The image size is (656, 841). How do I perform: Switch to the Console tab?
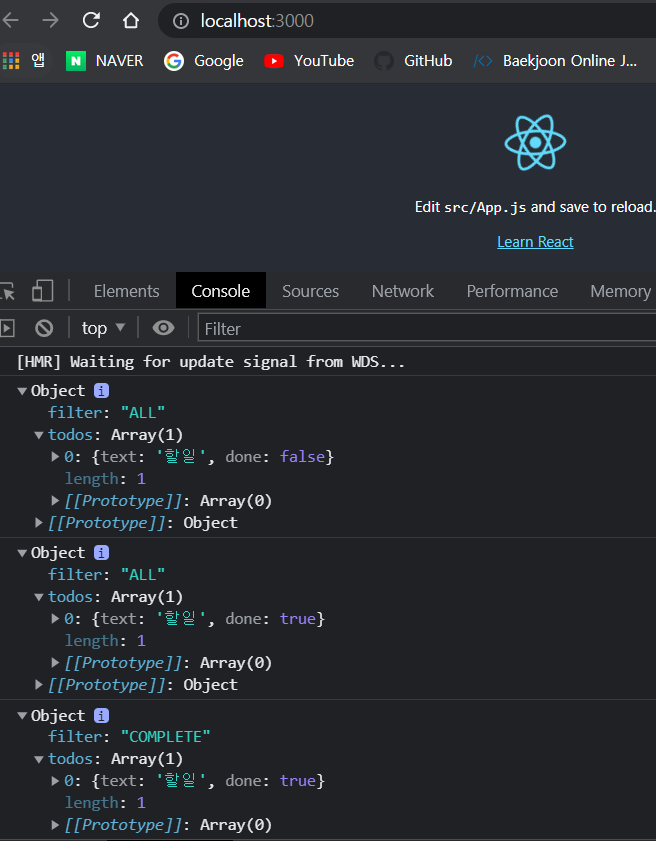[220, 290]
